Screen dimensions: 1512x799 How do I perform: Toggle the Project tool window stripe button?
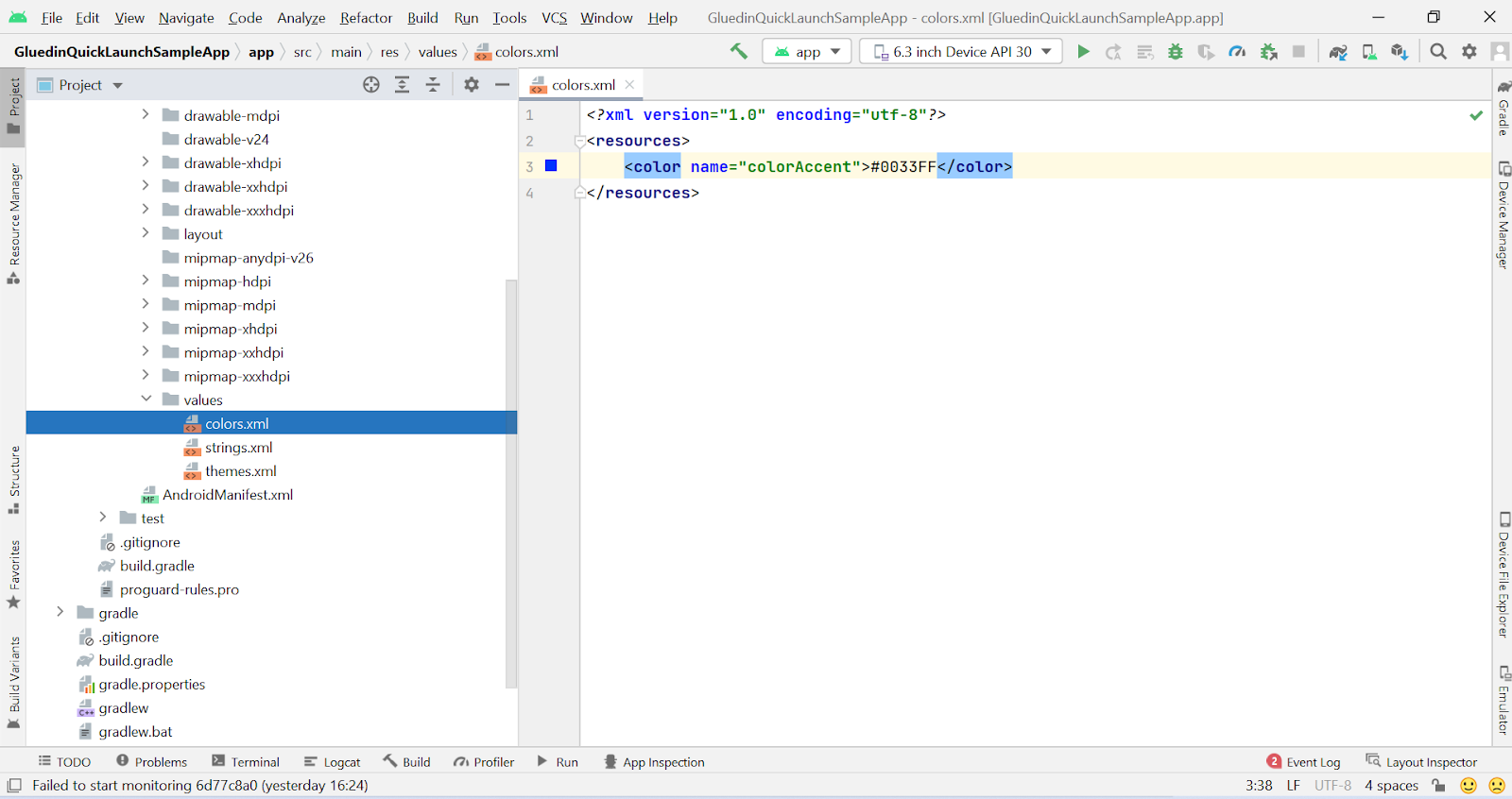pos(13,107)
